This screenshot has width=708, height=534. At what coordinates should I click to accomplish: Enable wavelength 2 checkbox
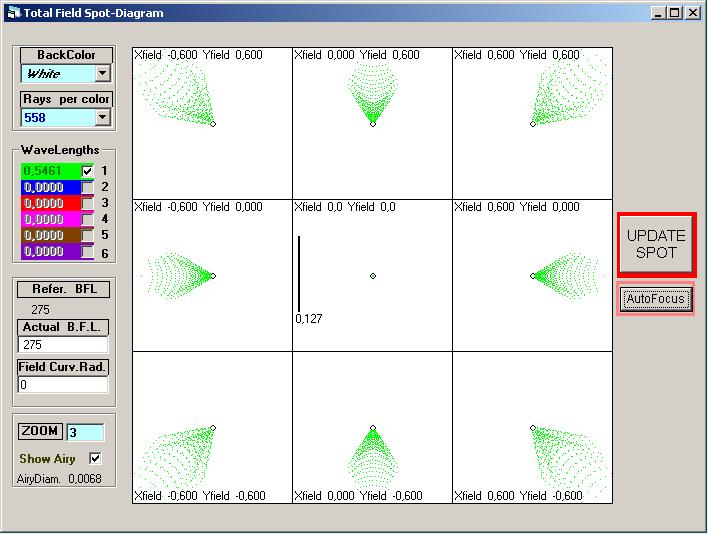click(x=87, y=187)
